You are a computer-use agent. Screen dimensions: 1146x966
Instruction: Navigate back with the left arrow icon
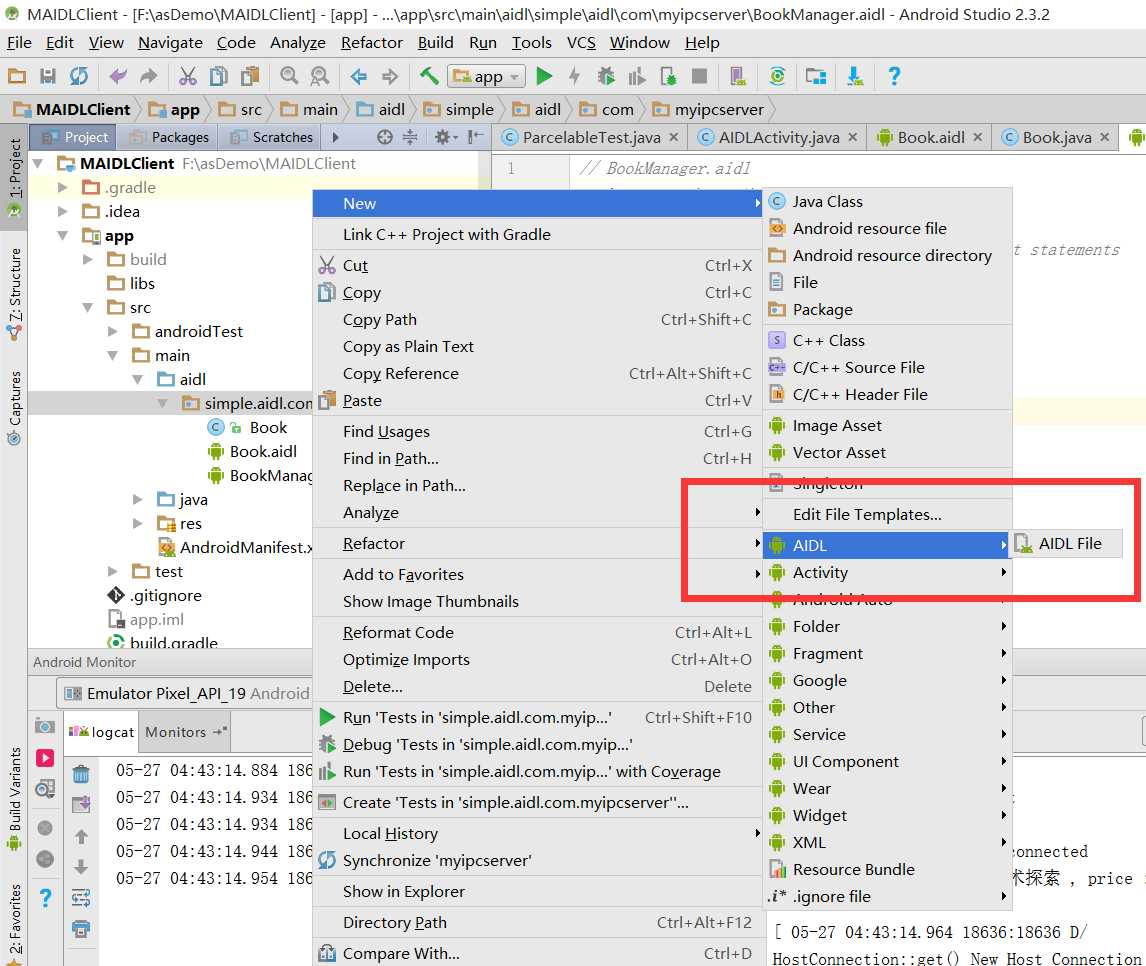[358, 76]
